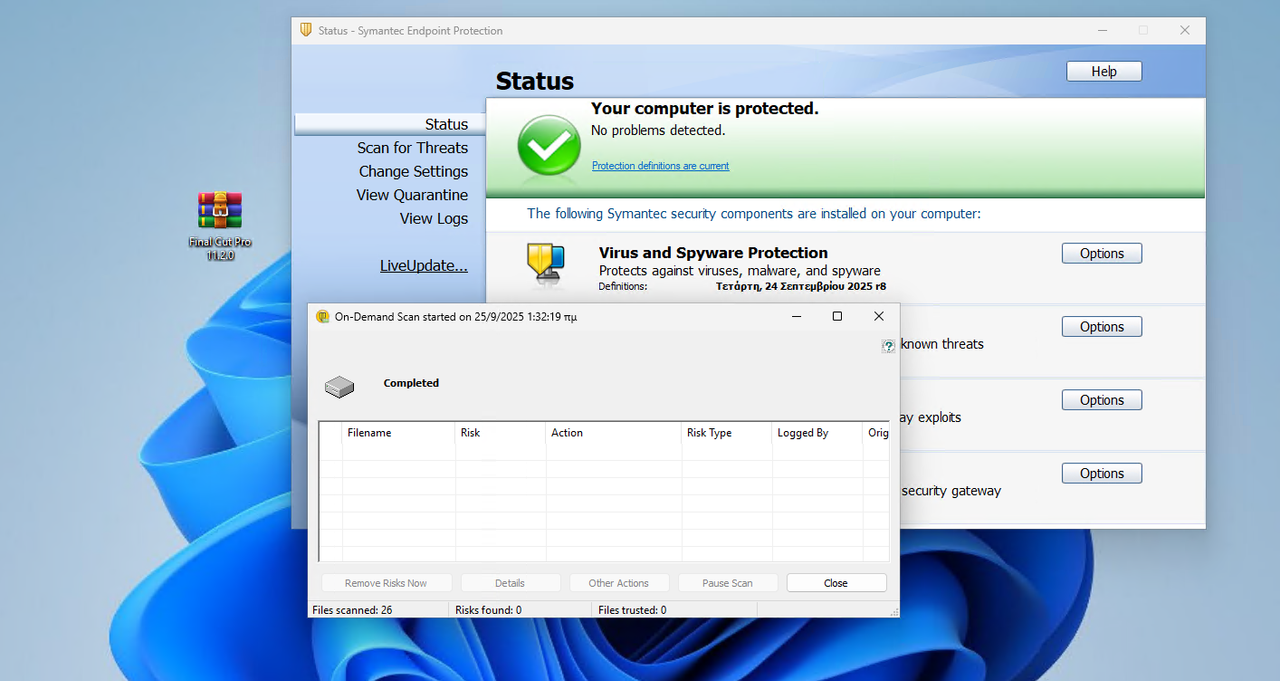Image resolution: width=1280 pixels, height=681 pixels.
Task: Open Scan for Threats in sidebar
Action: pyautogui.click(x=412, y=148)
